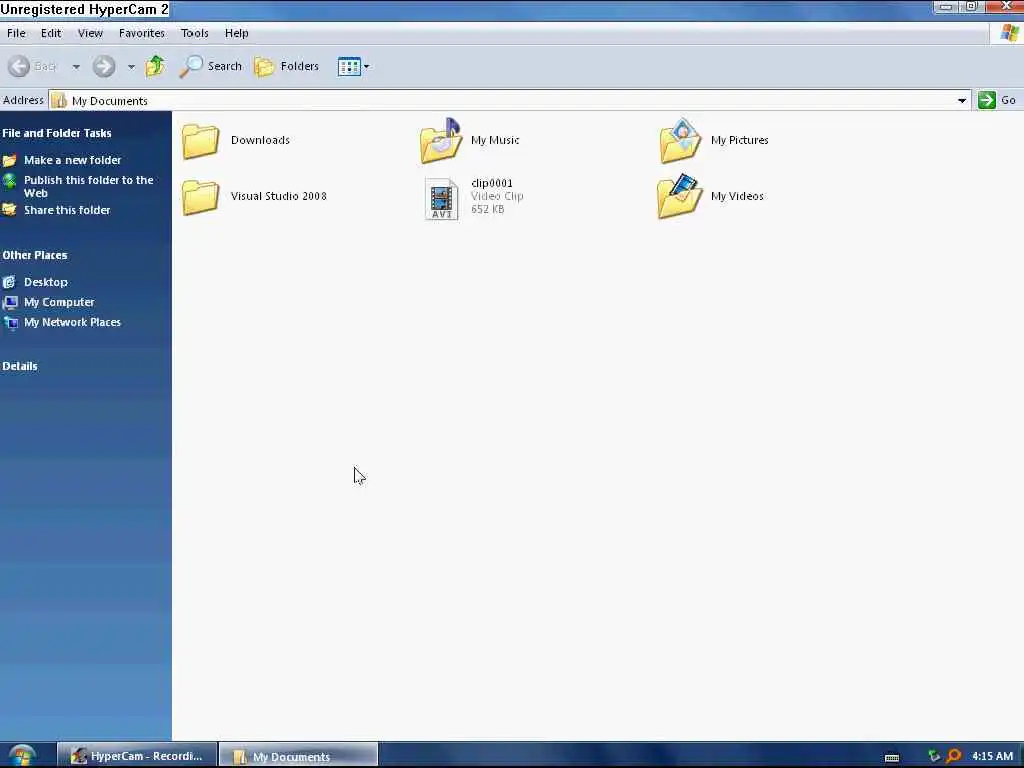Expand the Back history dropdown arrow

click(x=76, y=67)
